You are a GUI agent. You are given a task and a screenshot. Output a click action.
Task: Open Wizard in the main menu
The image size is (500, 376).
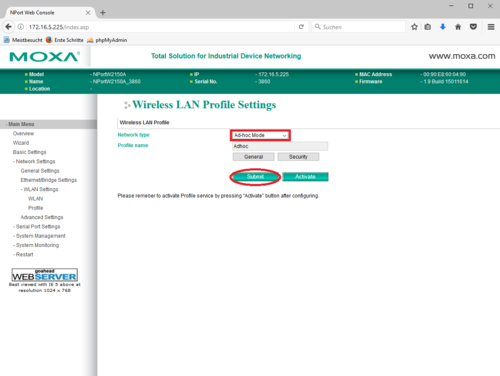coord(21,143)
